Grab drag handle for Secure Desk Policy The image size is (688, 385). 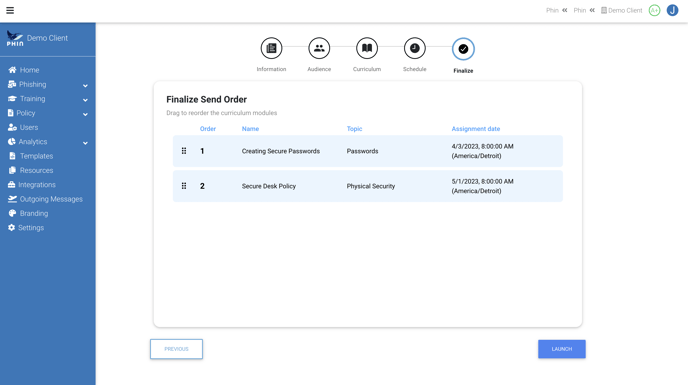[x=184, y=186]
